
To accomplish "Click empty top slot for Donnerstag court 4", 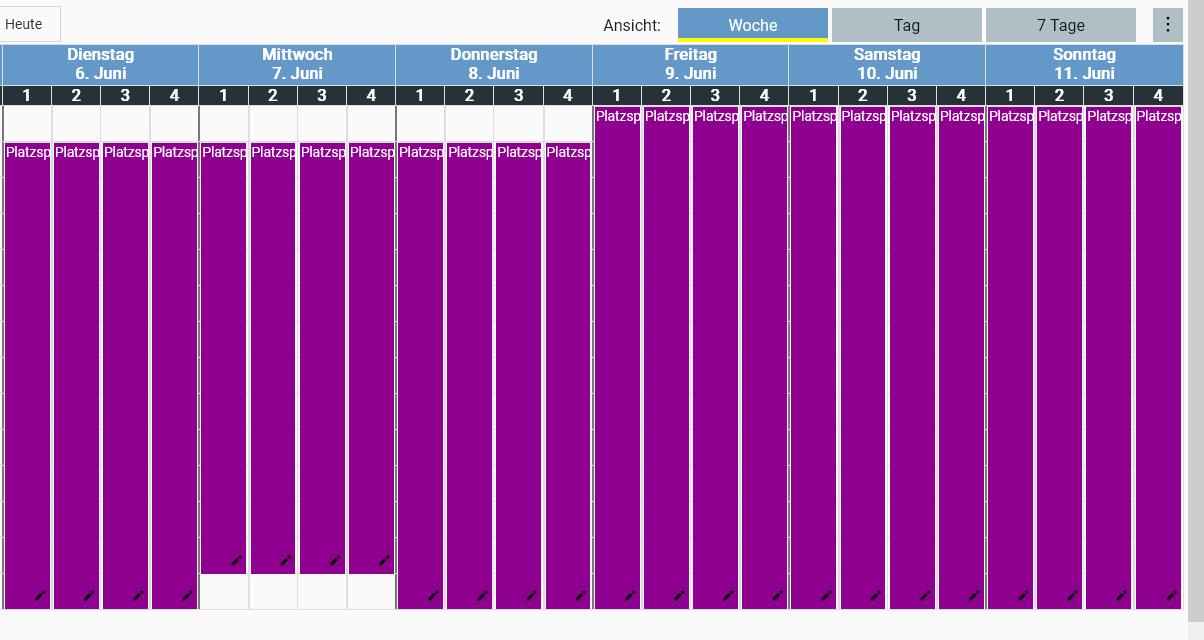I will click(x=568, y=124).
